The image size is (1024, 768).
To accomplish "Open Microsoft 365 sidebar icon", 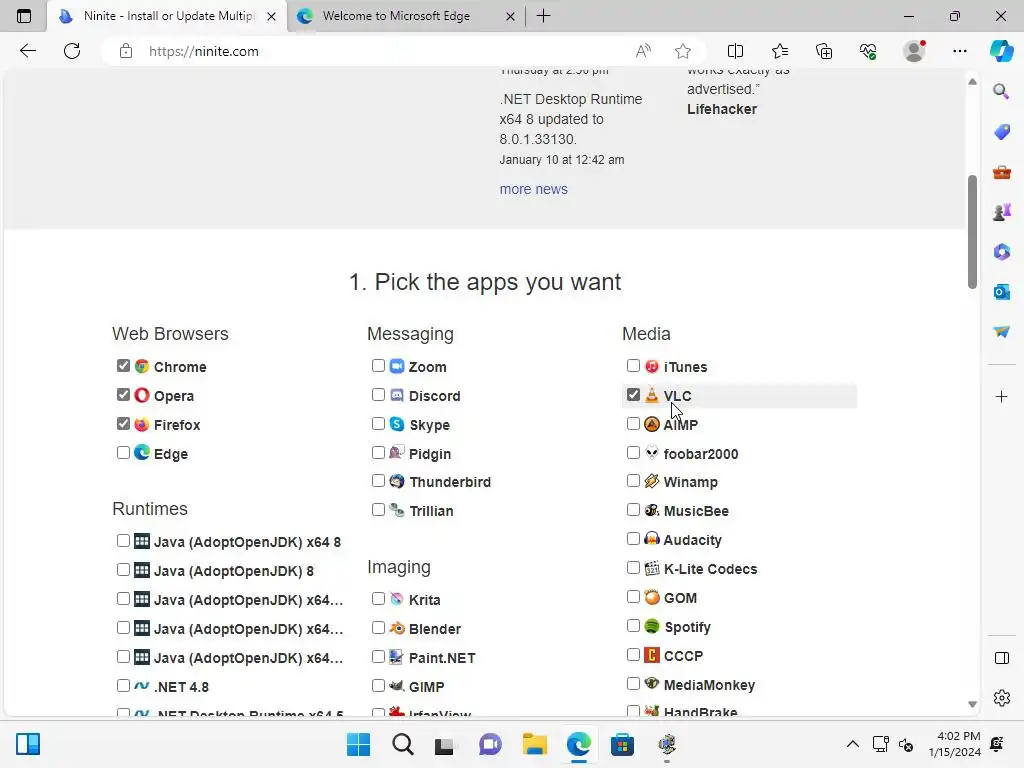I will 1001,251.
